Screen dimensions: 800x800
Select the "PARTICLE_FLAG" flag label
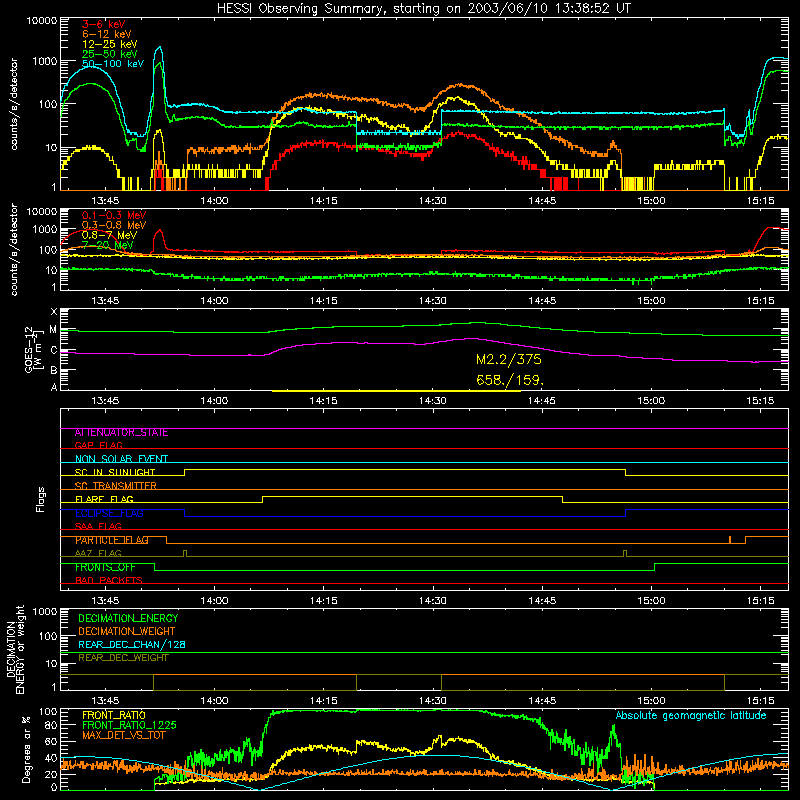[x=112, y=540]
